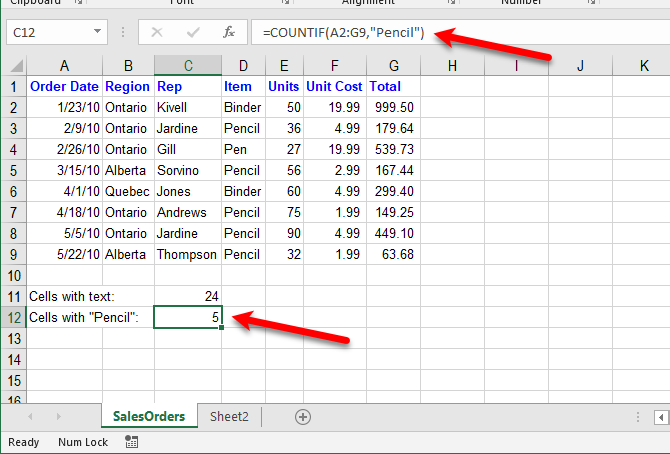Click the Enter checkmark icon in formula bar
The image size is (670, 454).
[x=193, y=33]
